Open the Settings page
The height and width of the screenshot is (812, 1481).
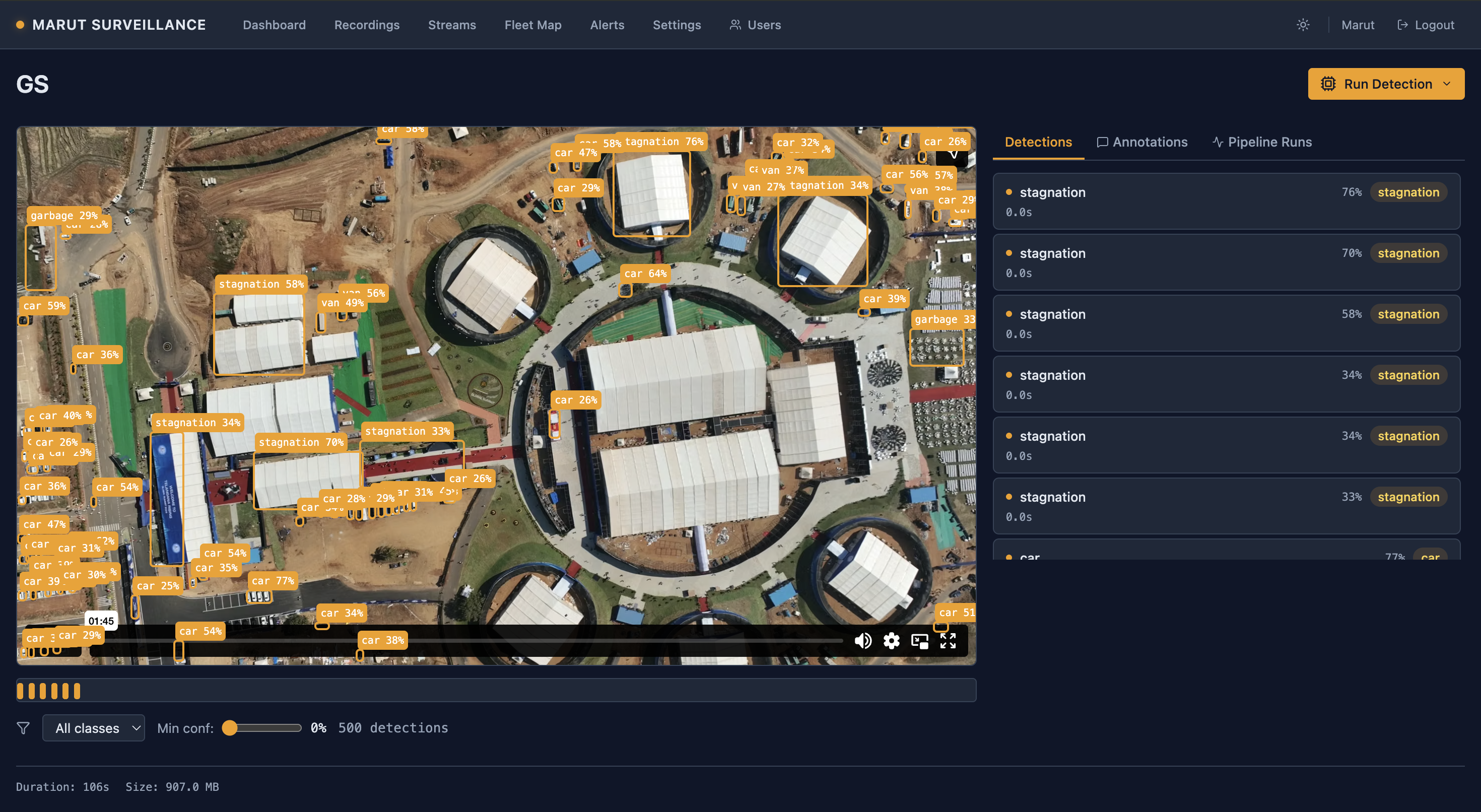[677, 25]
